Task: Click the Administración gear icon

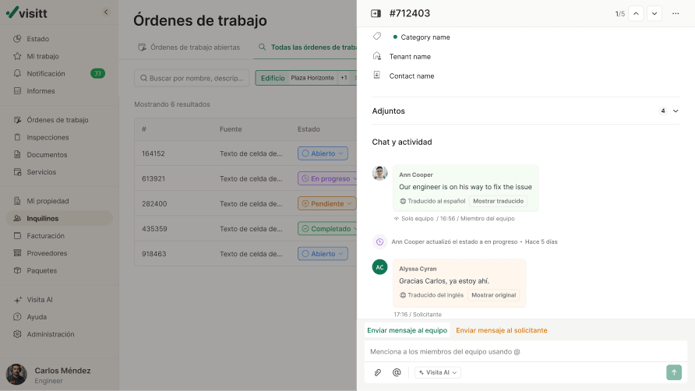Action: click(17, 334)
